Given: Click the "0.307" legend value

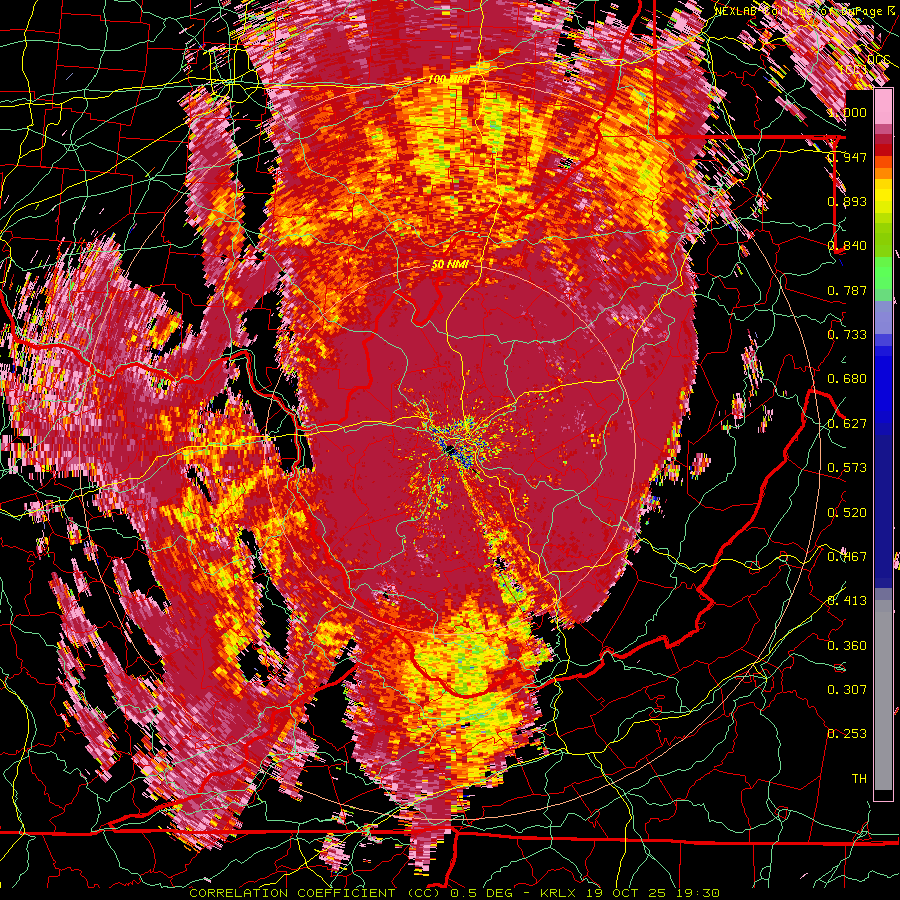Looking at the screenshot, I should pos(847,690).
